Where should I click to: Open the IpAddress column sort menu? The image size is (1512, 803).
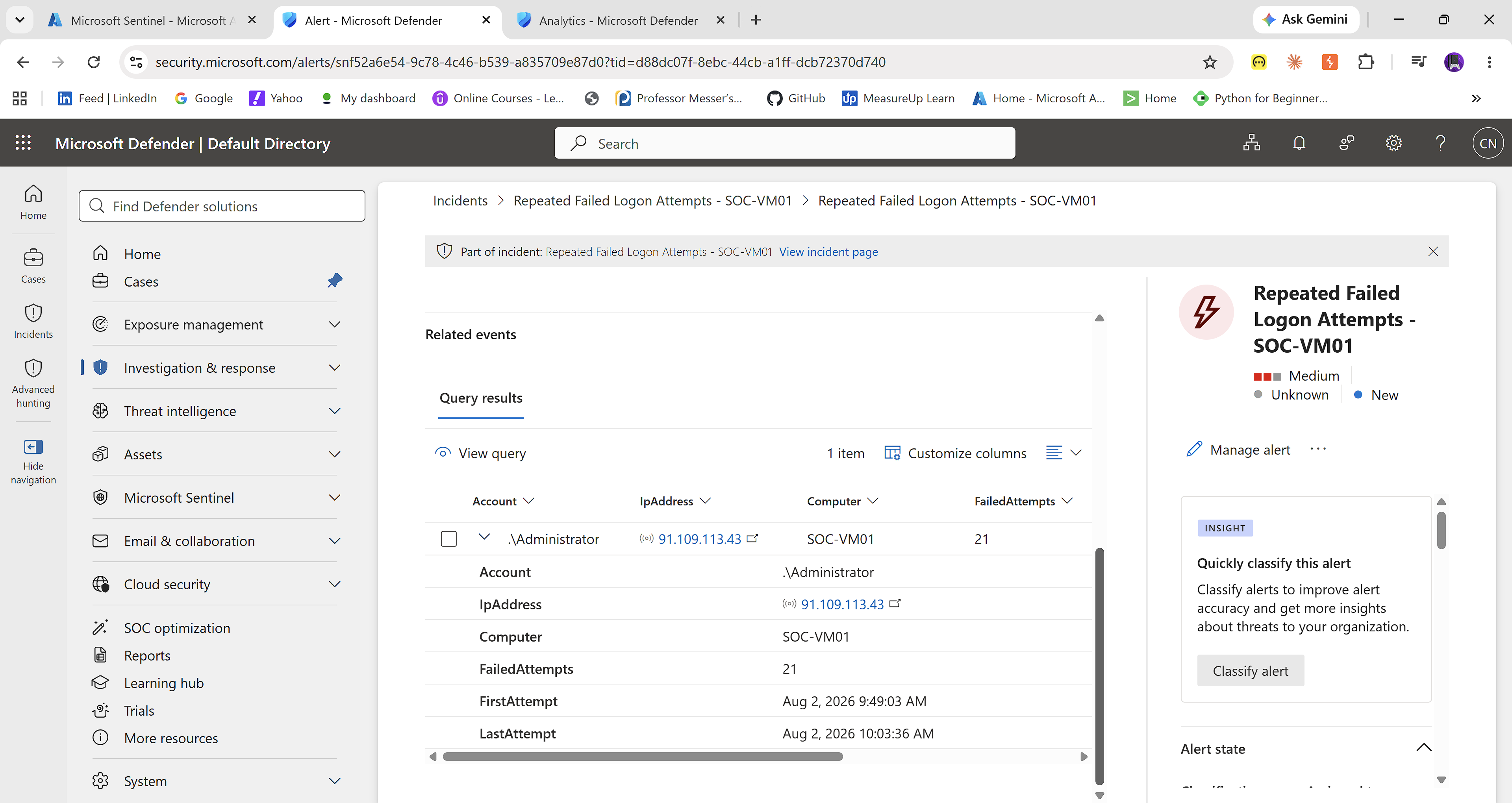(706, 501)
